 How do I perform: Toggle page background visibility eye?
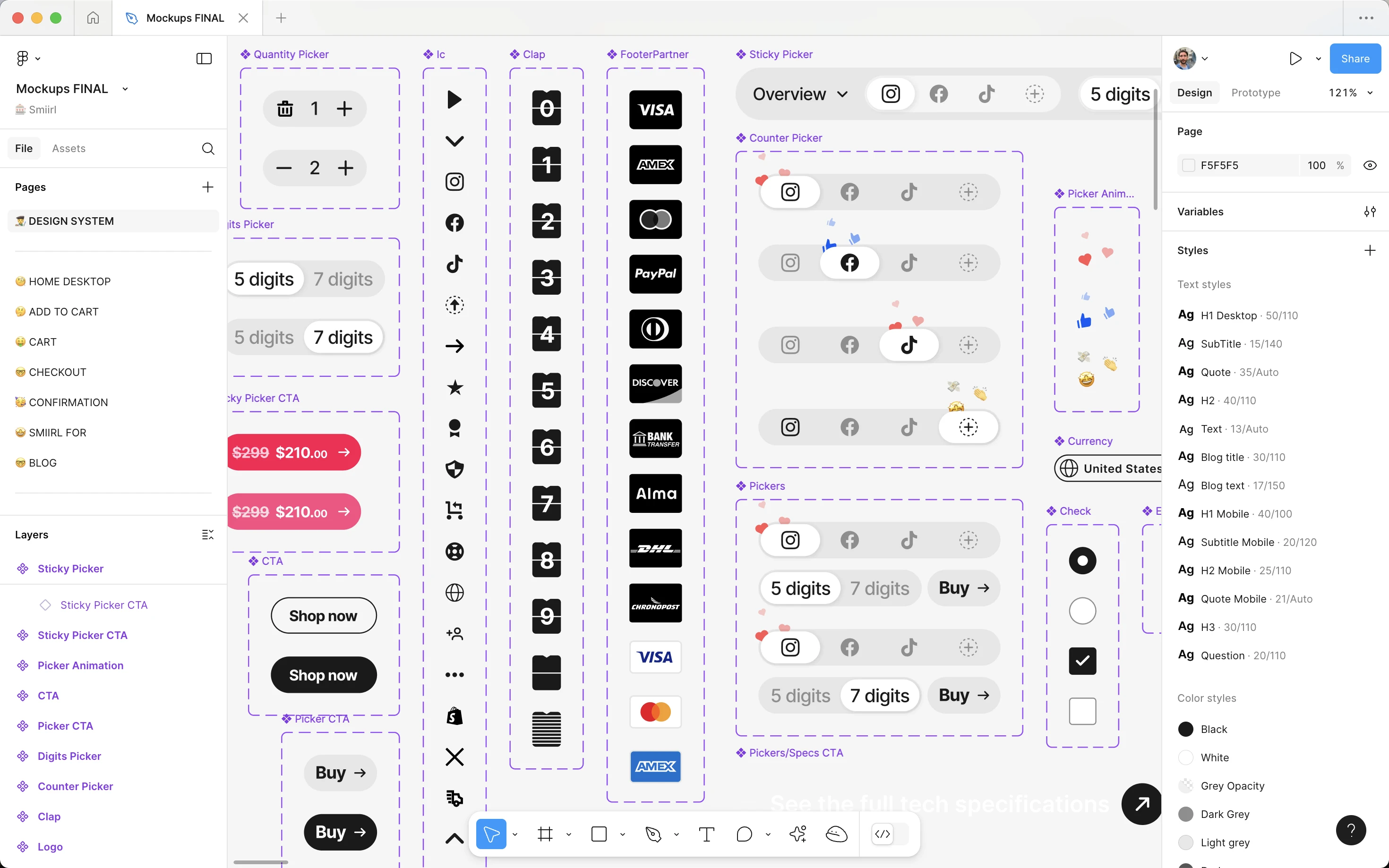1370,165
